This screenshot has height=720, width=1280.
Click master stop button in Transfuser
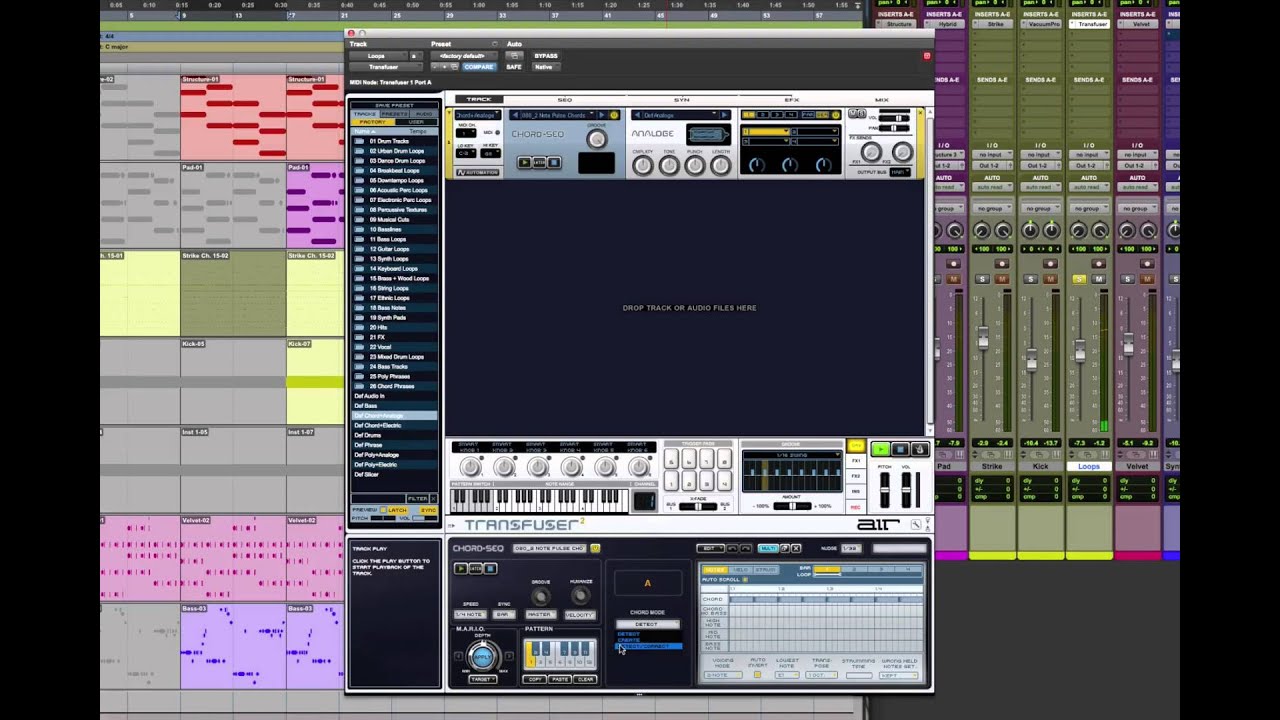click(899, 450)
